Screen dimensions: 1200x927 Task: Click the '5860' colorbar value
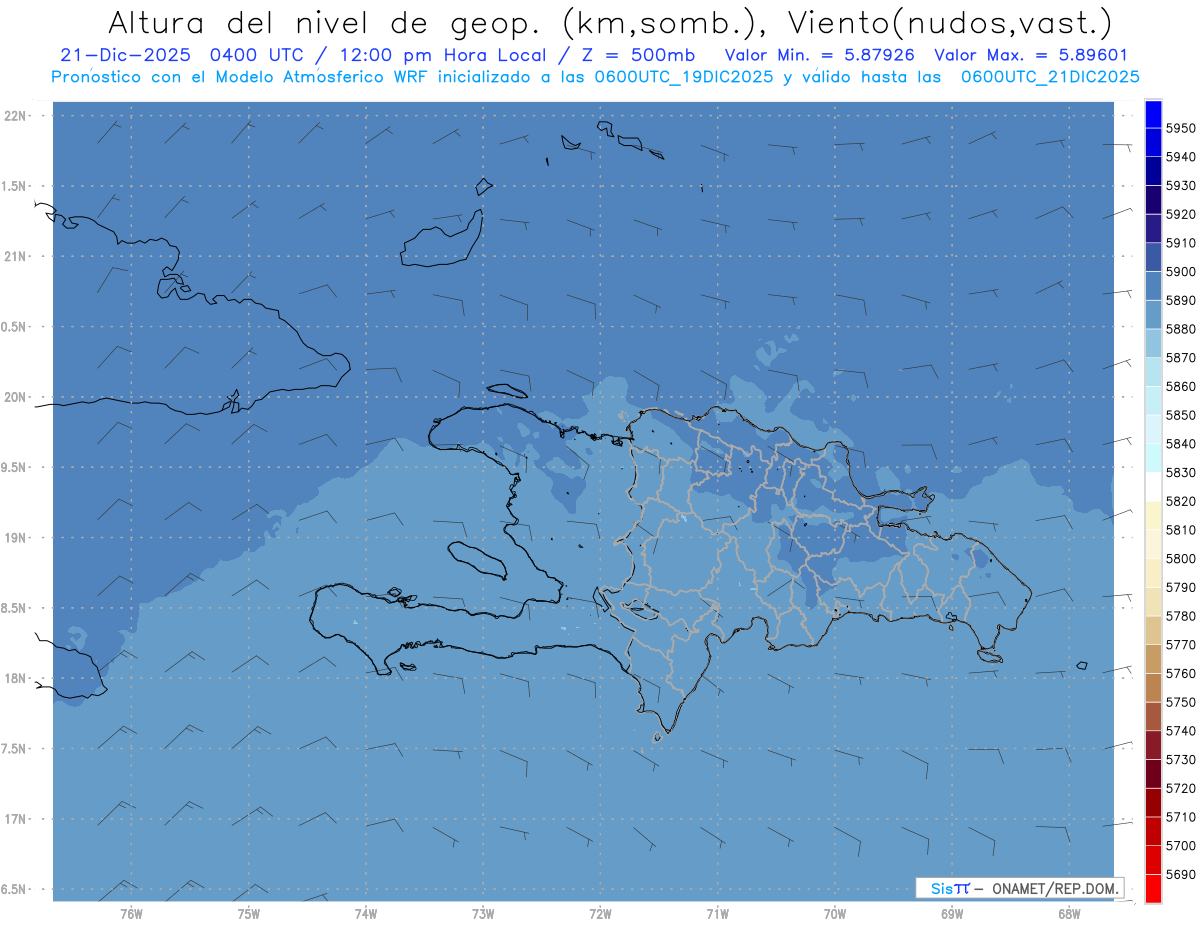[x=1180, y=386]
